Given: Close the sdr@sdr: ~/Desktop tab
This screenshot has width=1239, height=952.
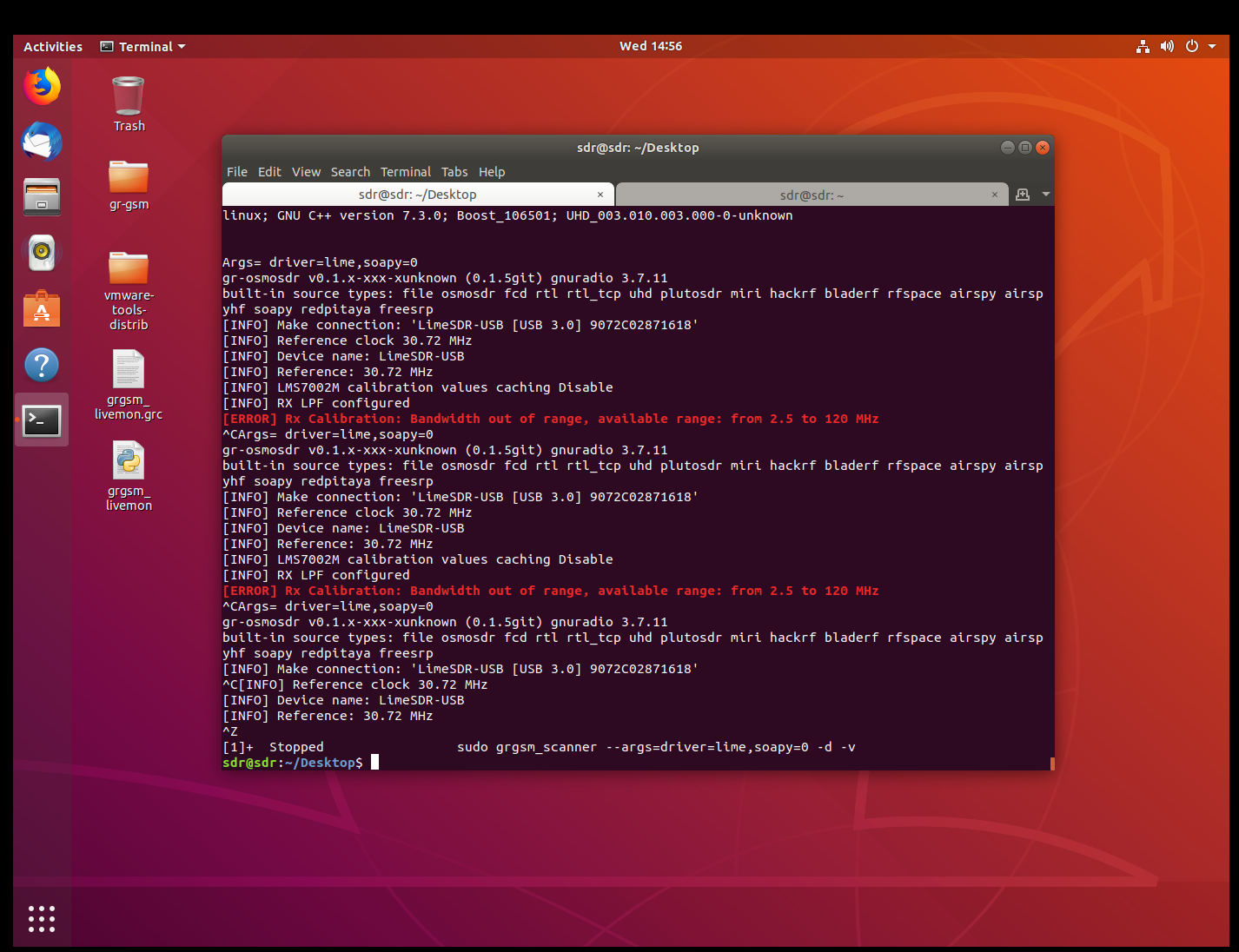Looking at the screenshot, I should click(x=600, y=195).
